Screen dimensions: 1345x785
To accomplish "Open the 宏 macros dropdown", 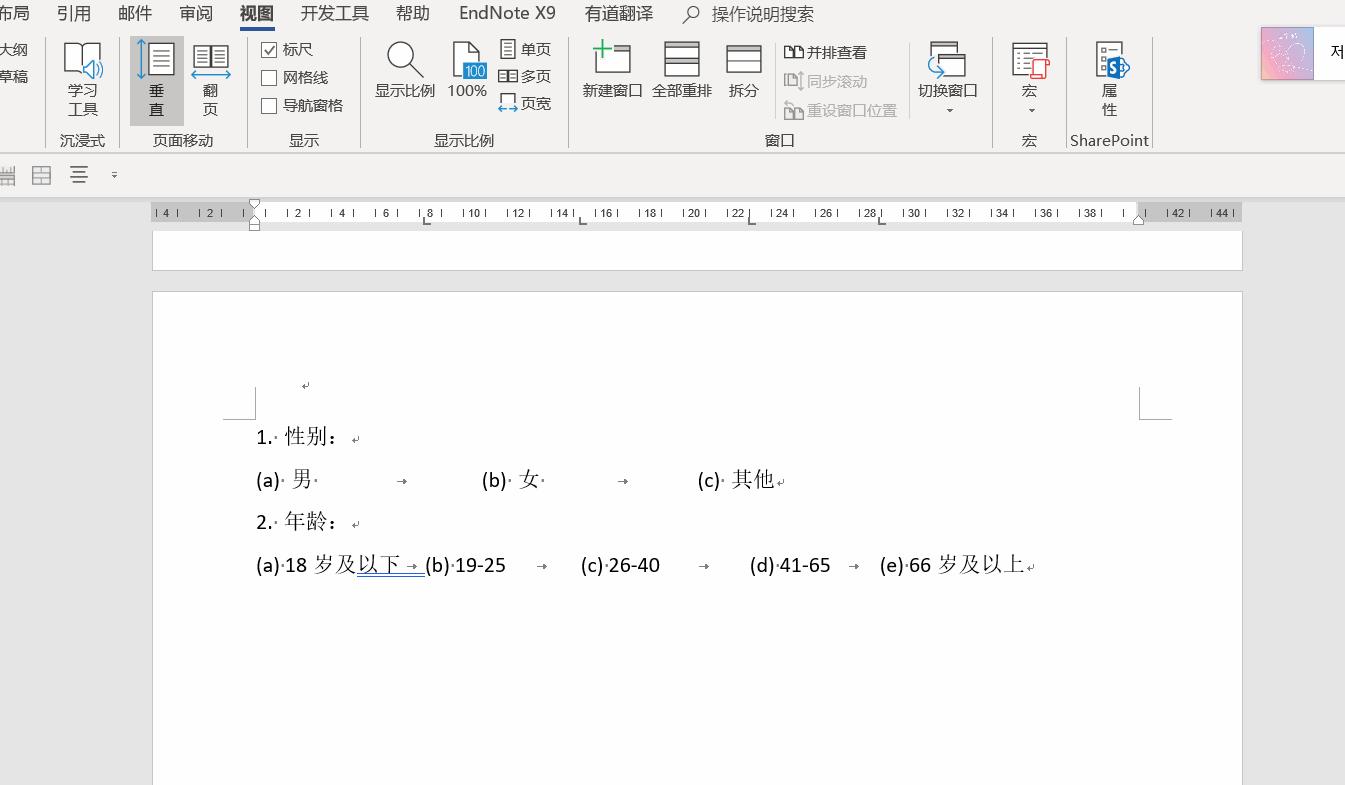I will [1029, 78].
